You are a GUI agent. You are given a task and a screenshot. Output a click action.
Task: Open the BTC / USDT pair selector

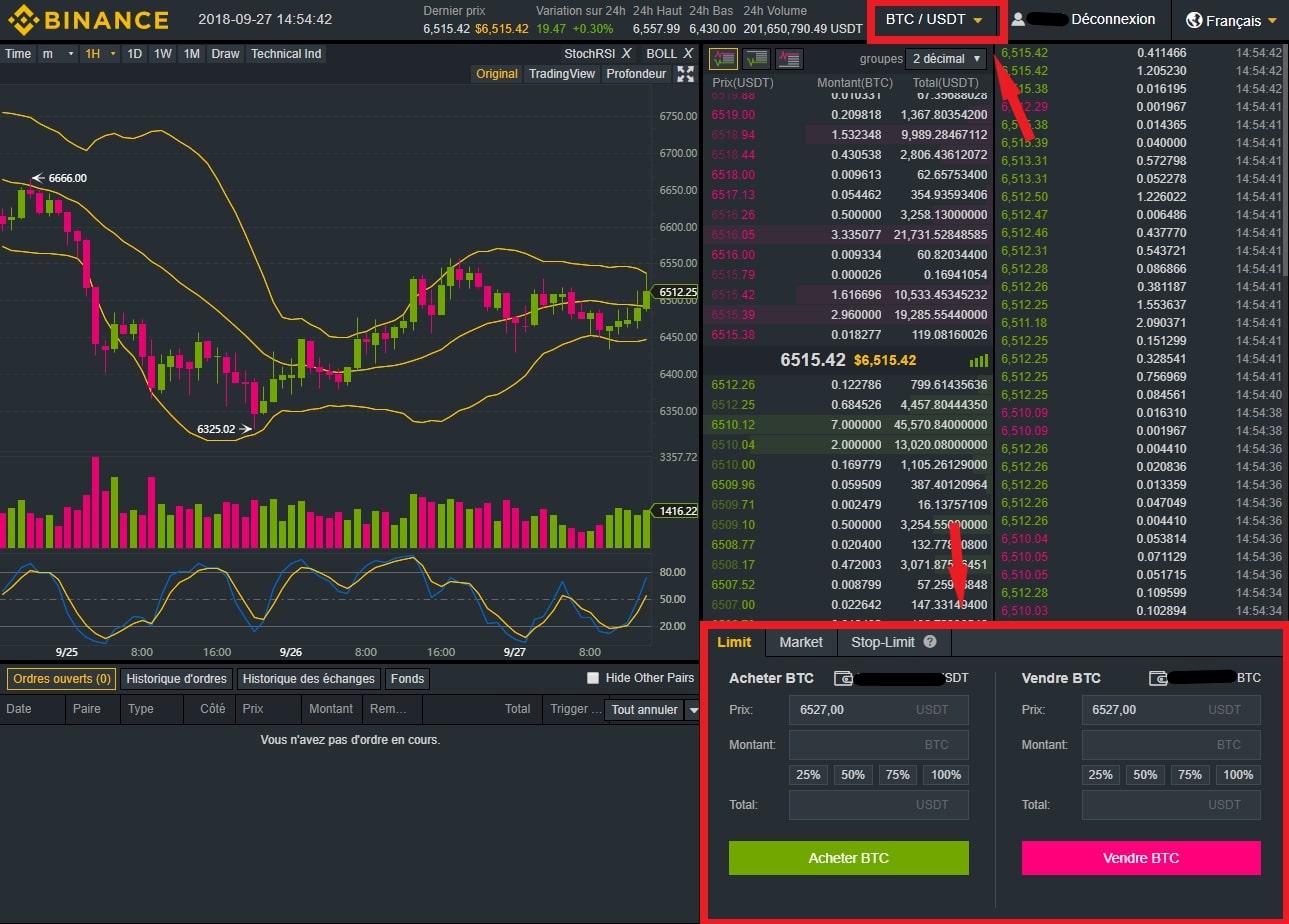(934, 20)
